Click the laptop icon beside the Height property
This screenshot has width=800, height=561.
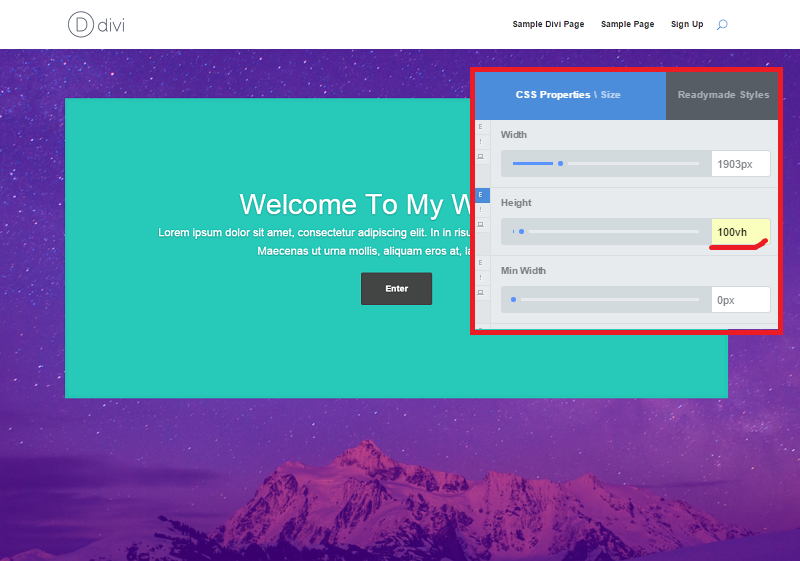(x=481, y=225)
